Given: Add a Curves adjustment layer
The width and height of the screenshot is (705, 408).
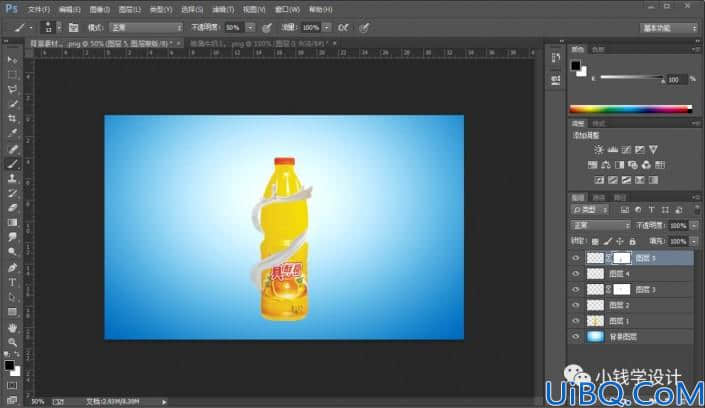Looking at the screenshot, I should click(x=626, y=149).
